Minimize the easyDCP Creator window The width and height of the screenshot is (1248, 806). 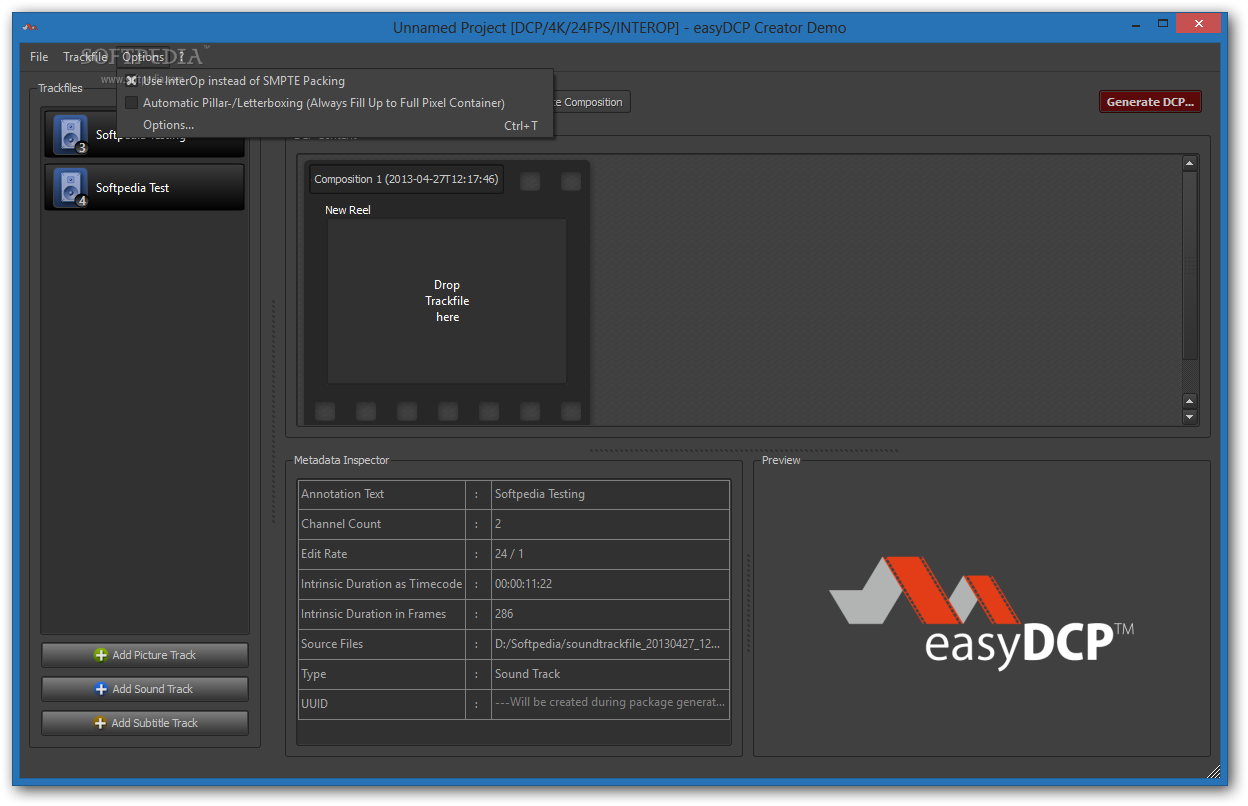coord(1138,25)
